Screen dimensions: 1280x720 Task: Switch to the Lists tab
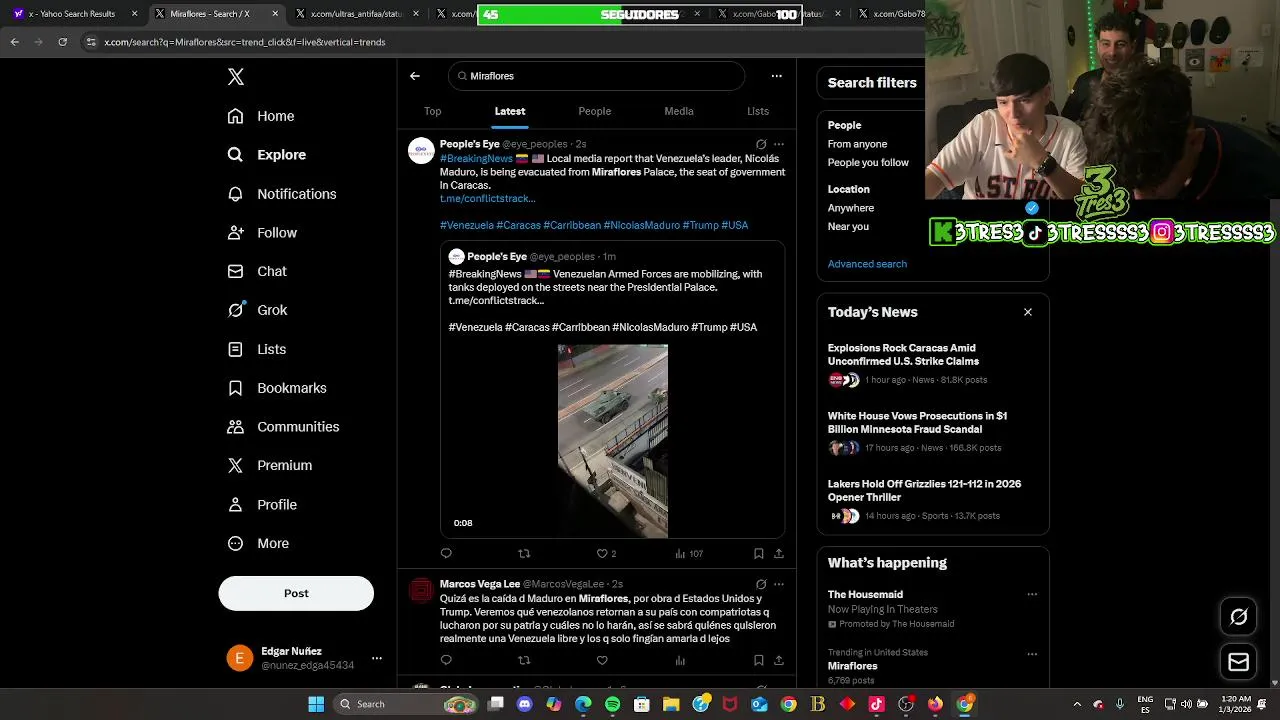(x=758, y=111)
